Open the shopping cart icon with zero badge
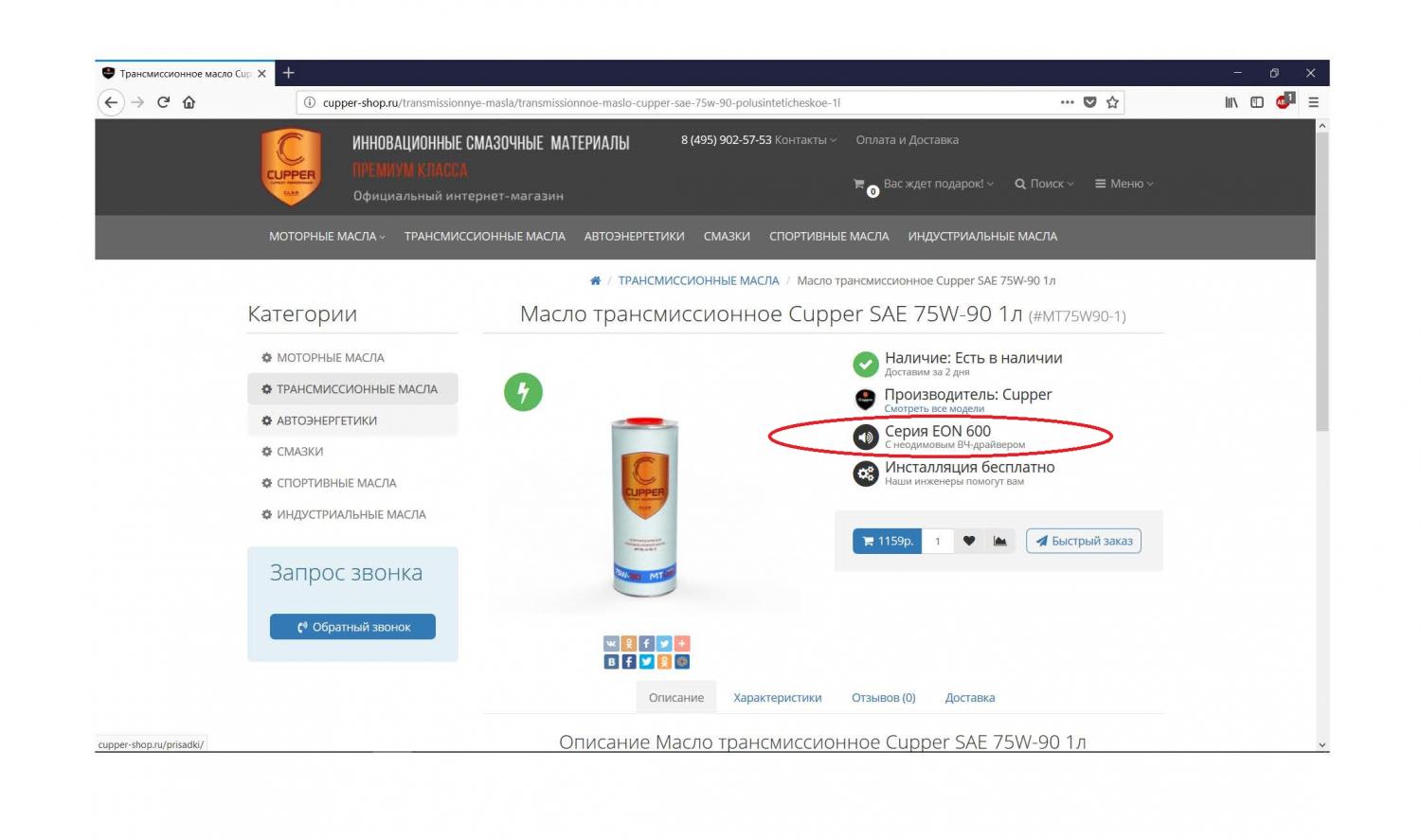Viewport: 1421px width, 840px height. [864, 187]
